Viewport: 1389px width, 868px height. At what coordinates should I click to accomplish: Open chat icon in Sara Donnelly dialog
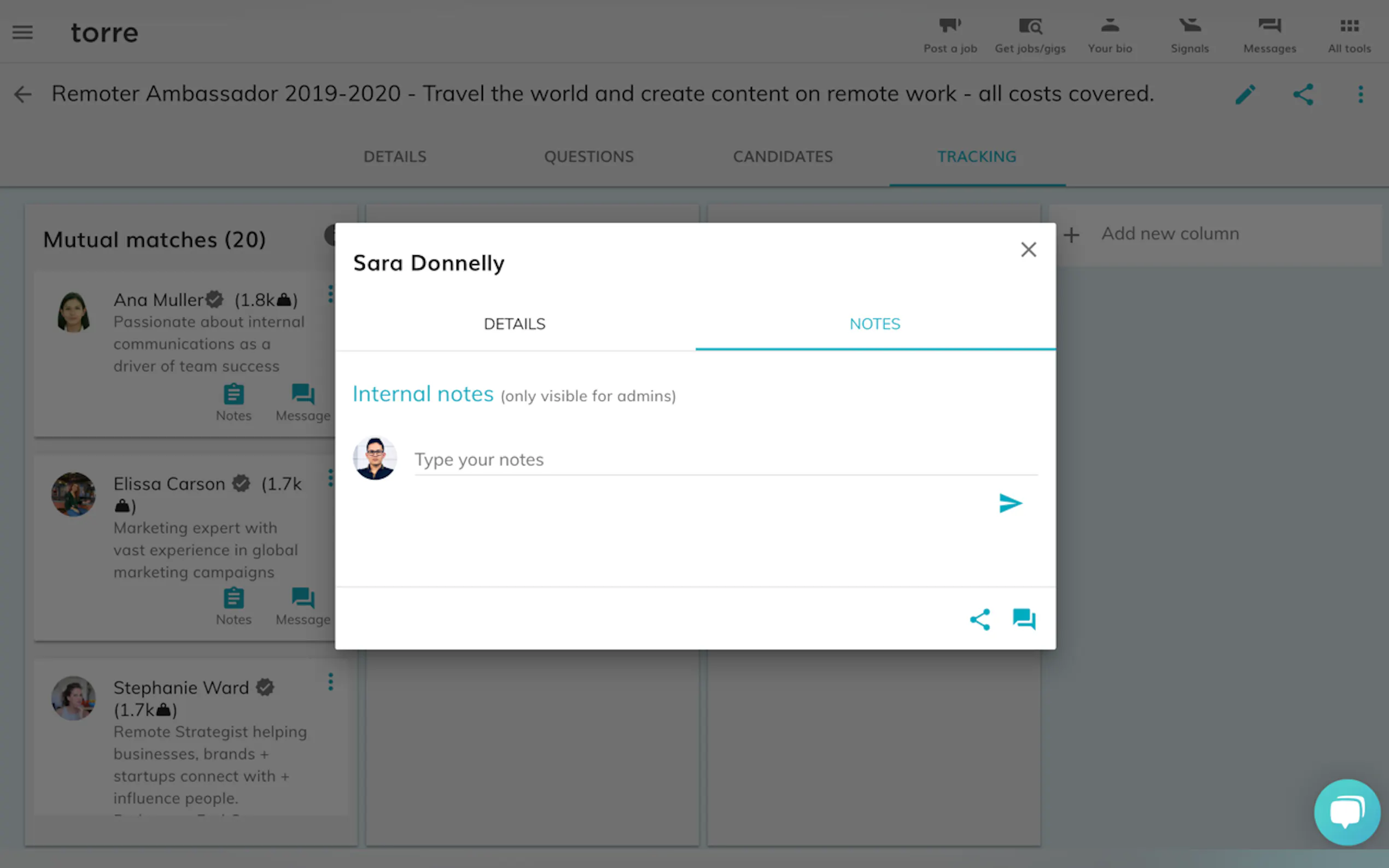point(1024,619)
